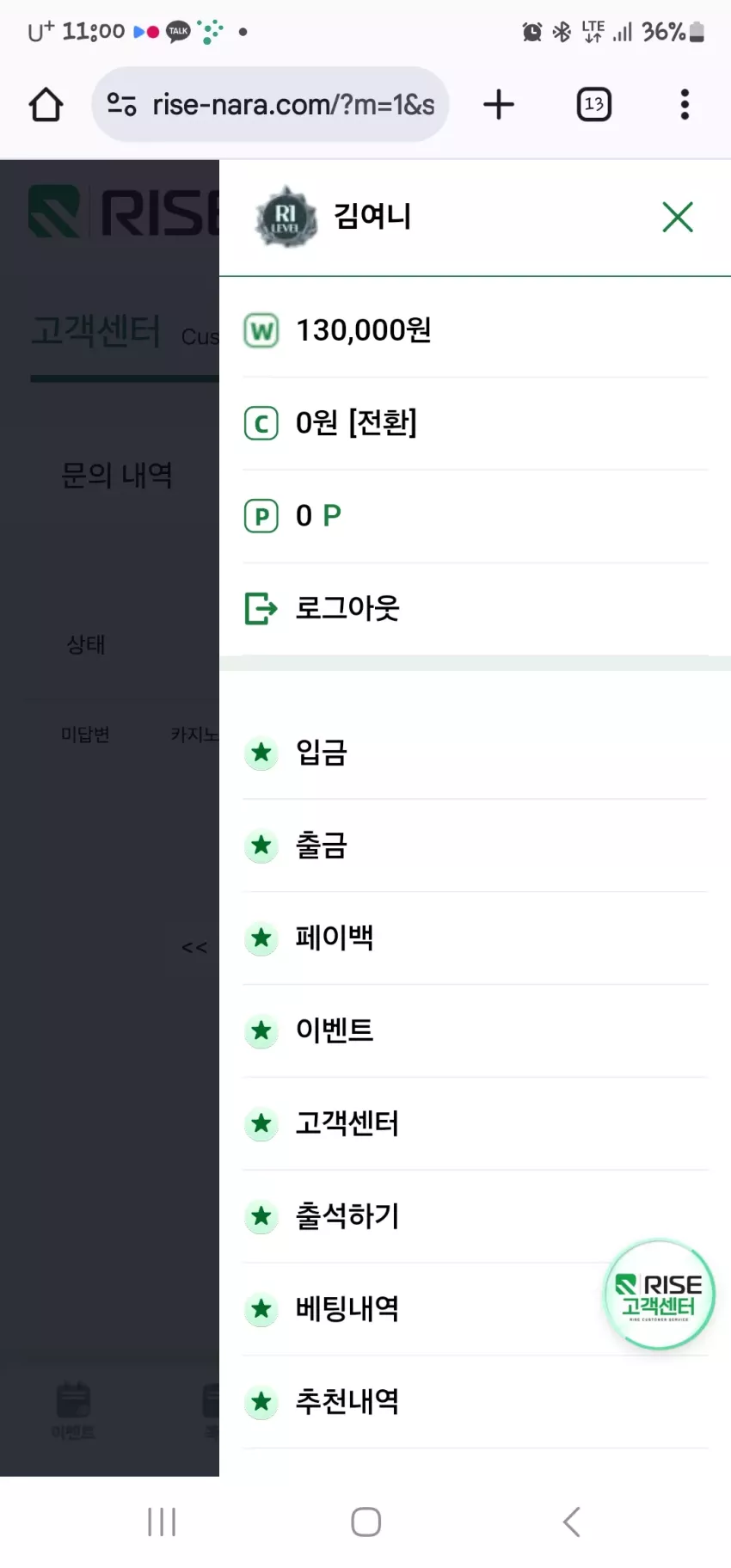Click the [전환] convert link

tap(383, 423)
